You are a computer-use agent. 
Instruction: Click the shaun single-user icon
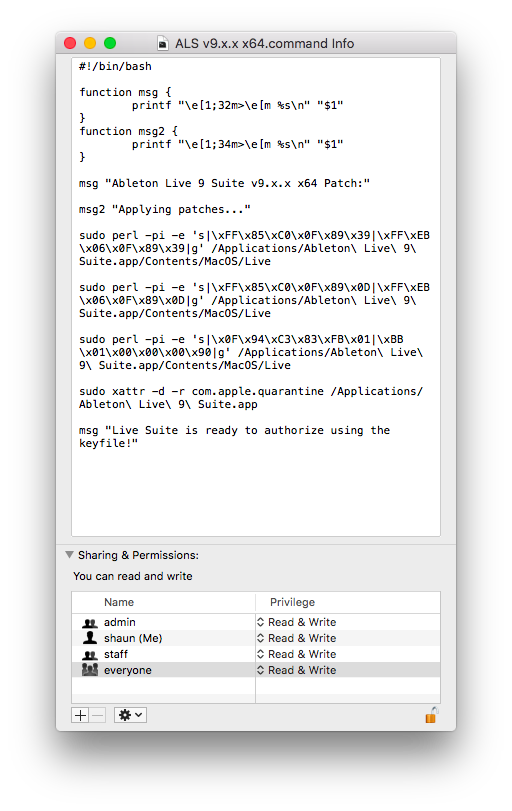click(90, 637)
